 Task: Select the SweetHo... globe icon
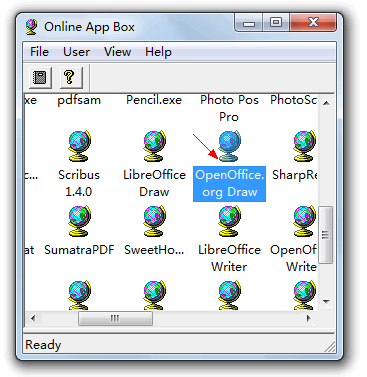point(154,221)
